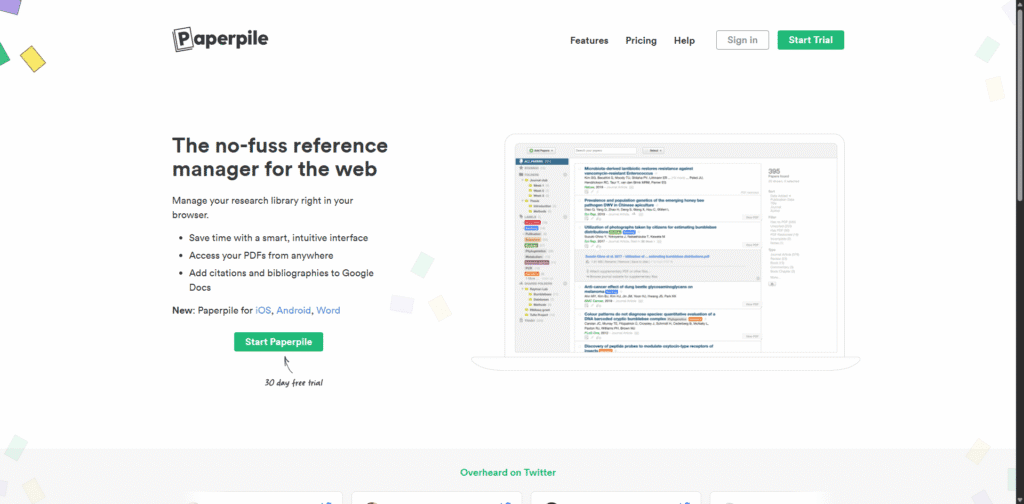
Task: Click the Paperpile logo
Action: click(x=220, y=39)
